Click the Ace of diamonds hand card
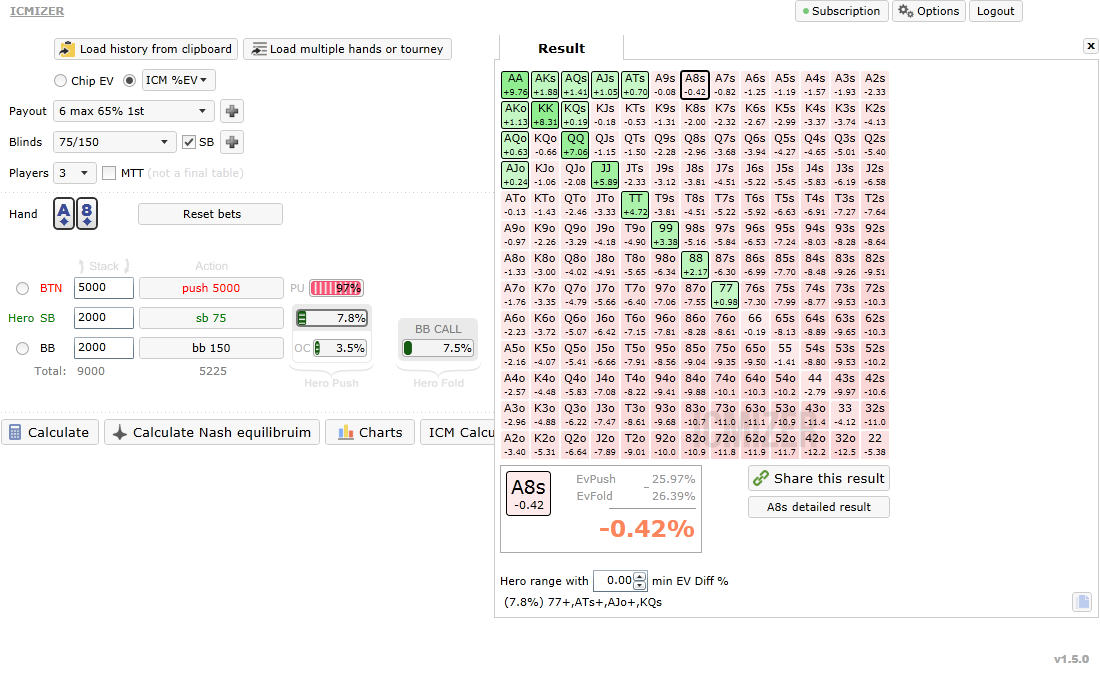The width and height of the screenshot is (1100, 678). pyautogui.click(x=64, y=213)
